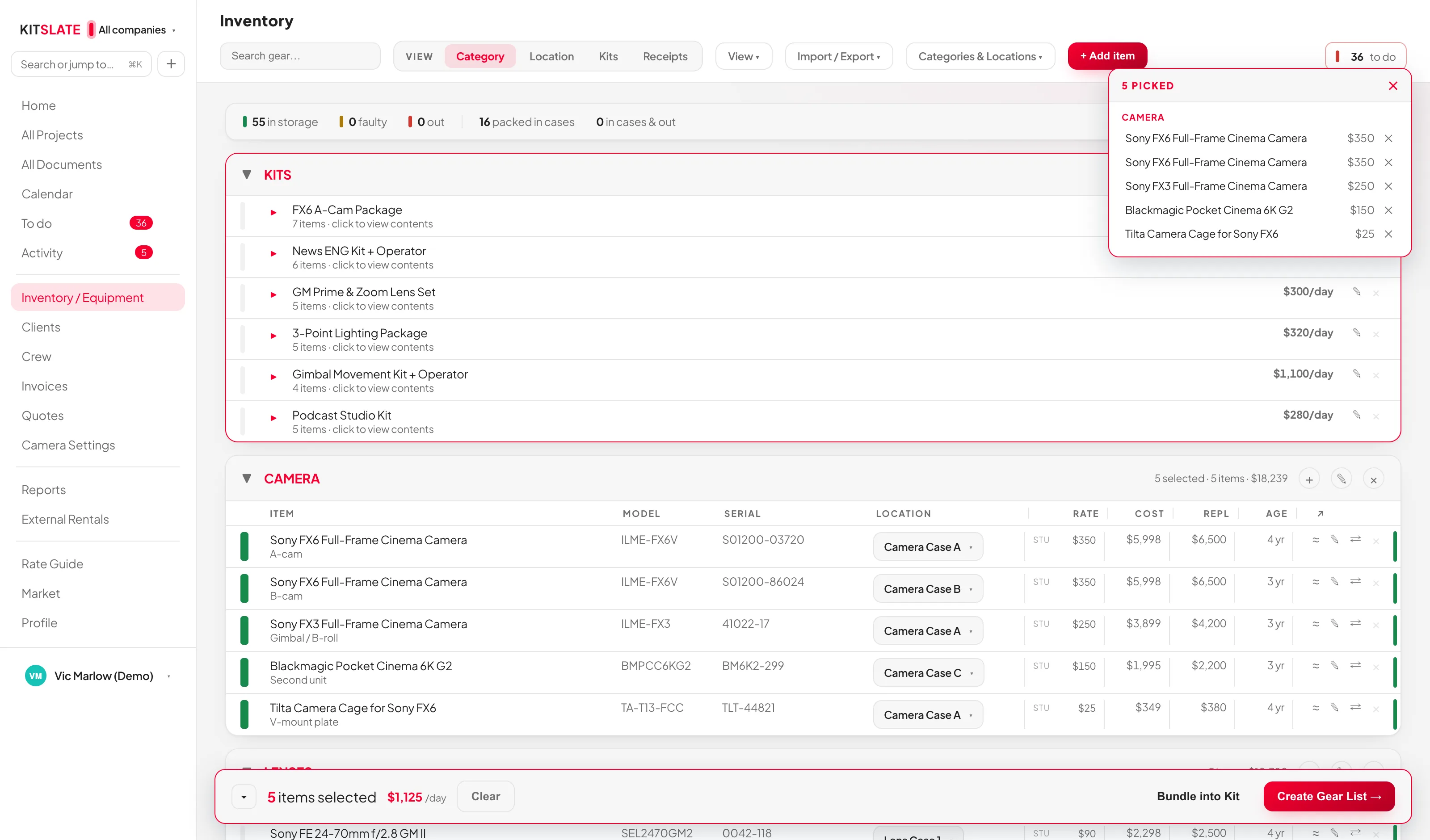Expand the News ENG Kit + Operator
The image size is (1430, 840).
[273, 254]
